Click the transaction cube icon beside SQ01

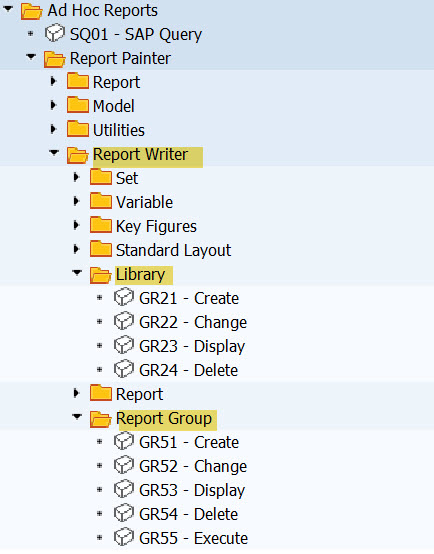pos(54,34)
